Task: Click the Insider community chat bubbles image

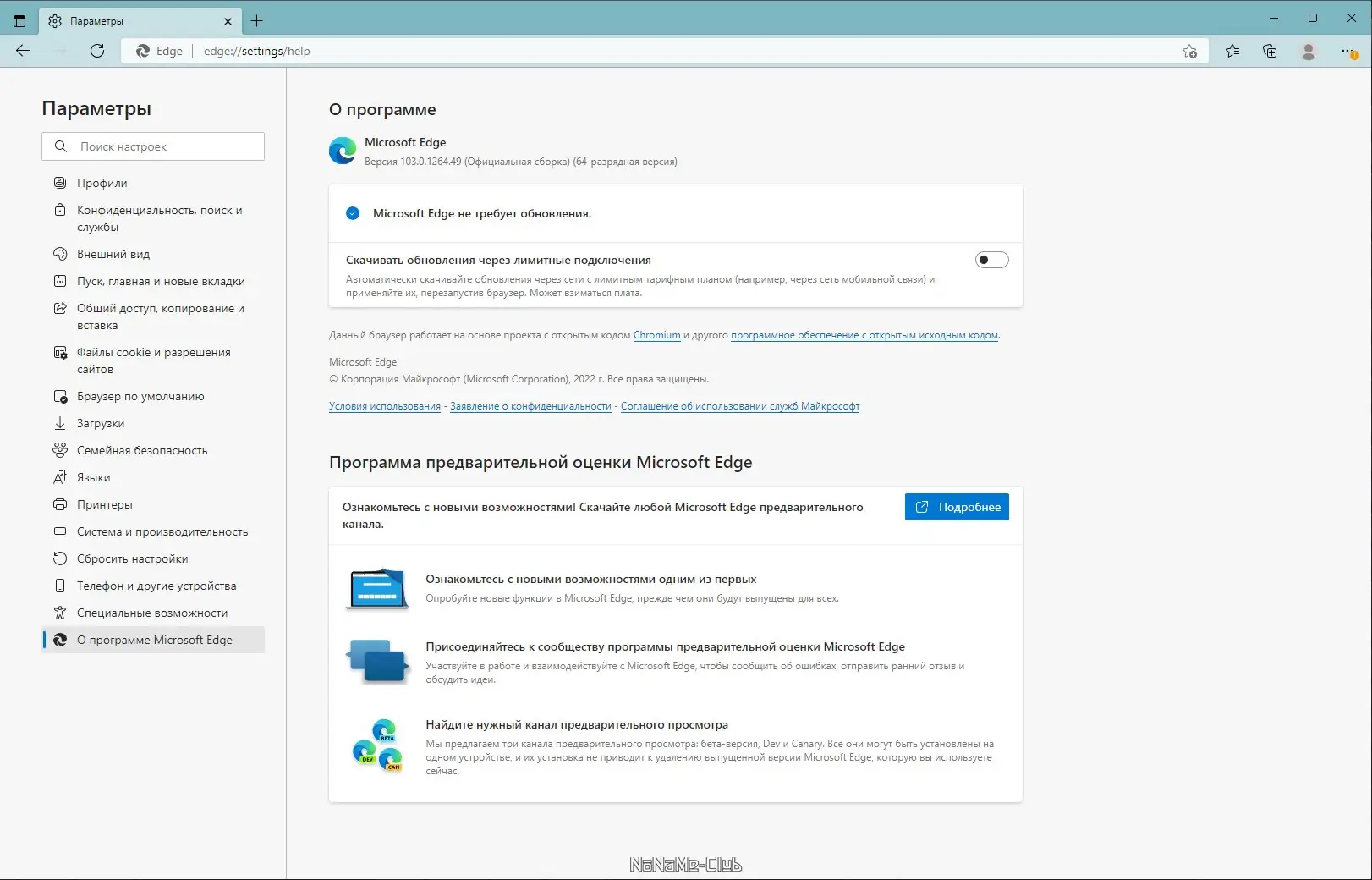Action: [x=377, y=662]
